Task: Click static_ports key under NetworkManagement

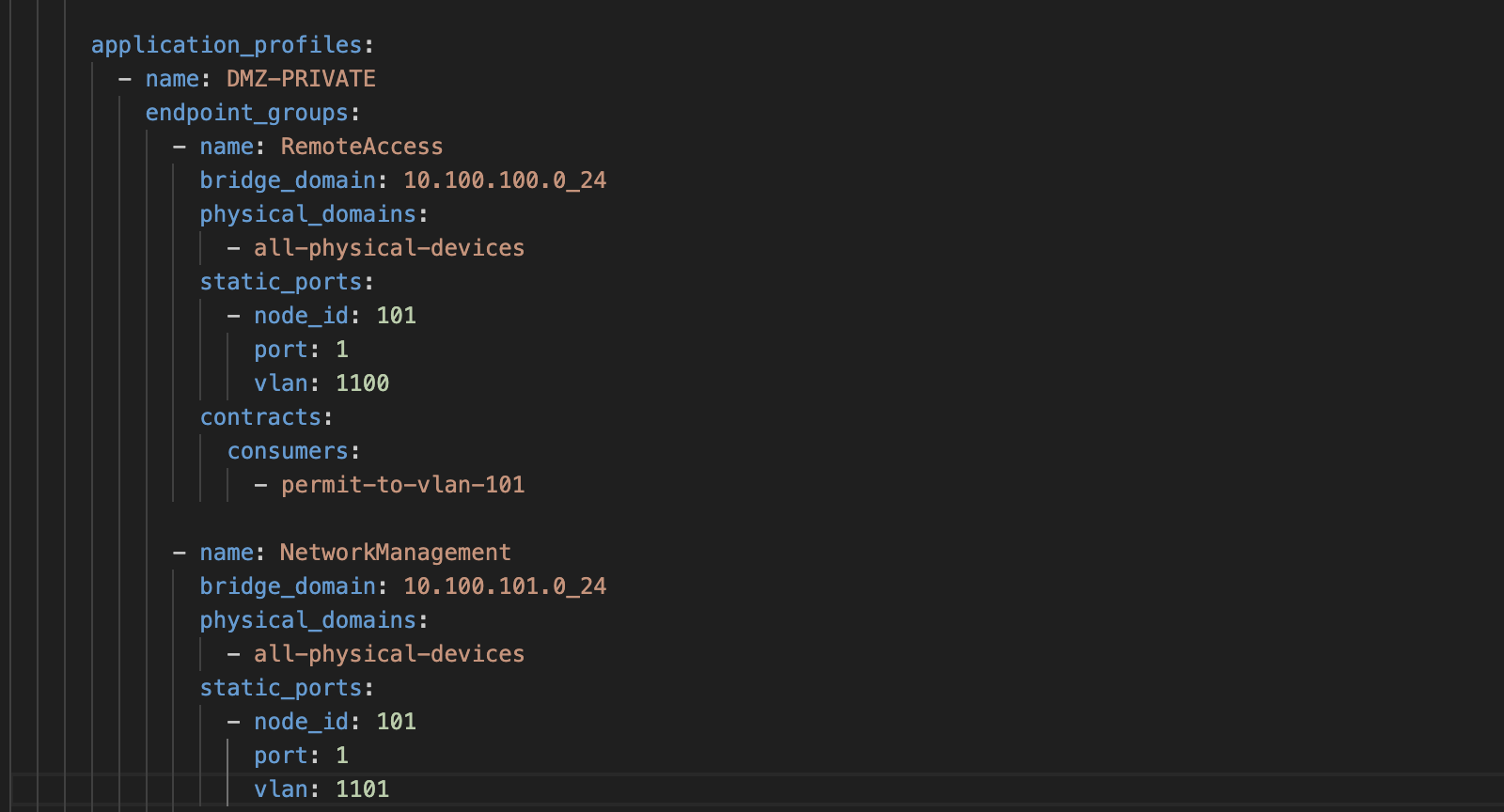Action: click(280, 688)
